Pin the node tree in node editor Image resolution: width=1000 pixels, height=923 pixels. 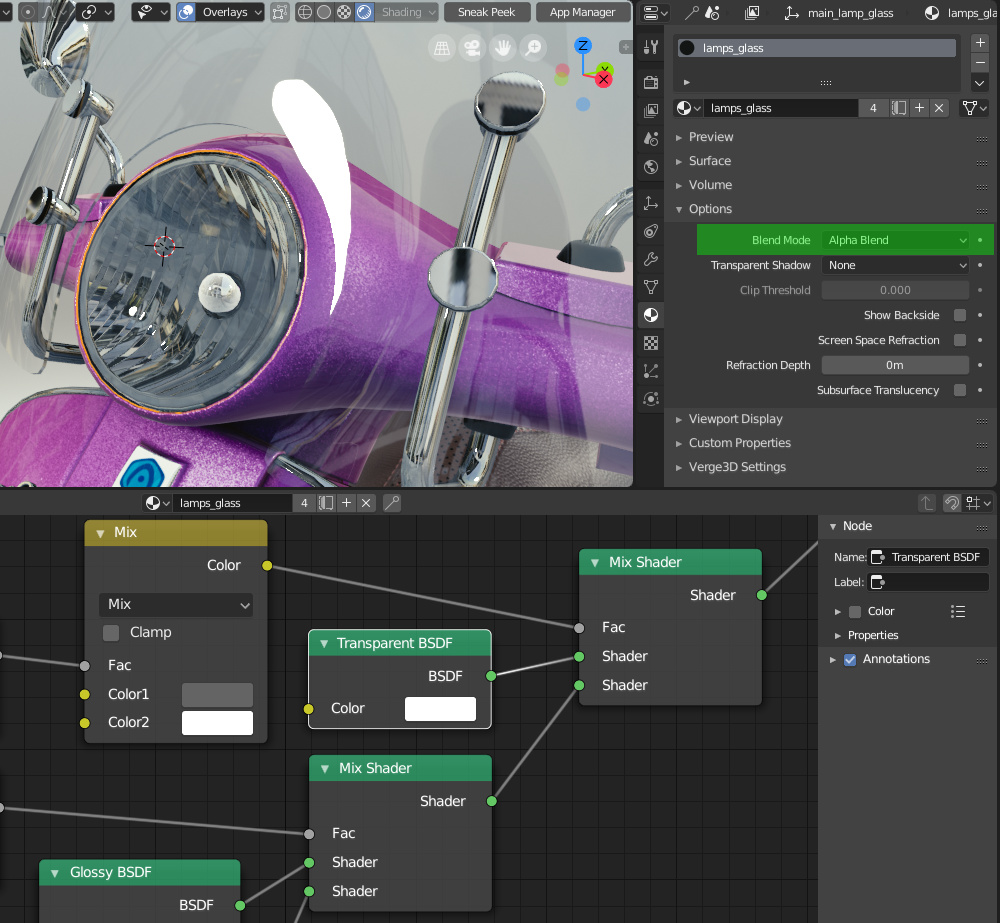[x=392, y=503]
